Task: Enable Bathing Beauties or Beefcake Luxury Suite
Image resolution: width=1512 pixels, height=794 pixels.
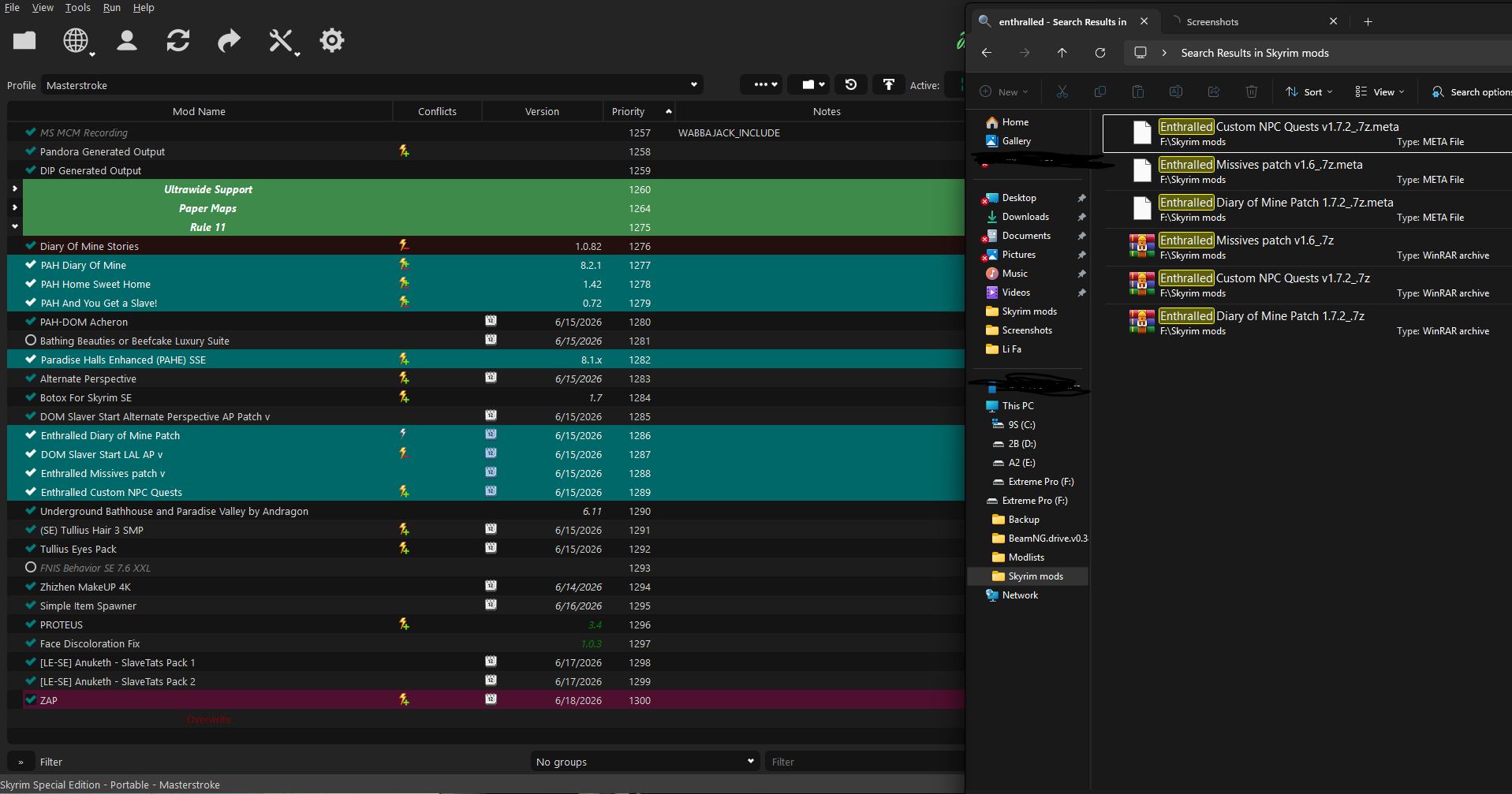Action: tap(31, 341)
